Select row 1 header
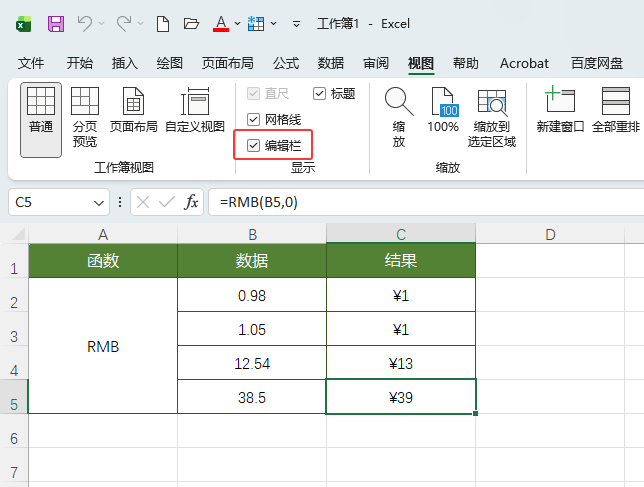644x487 pixels. coord(14,261)
